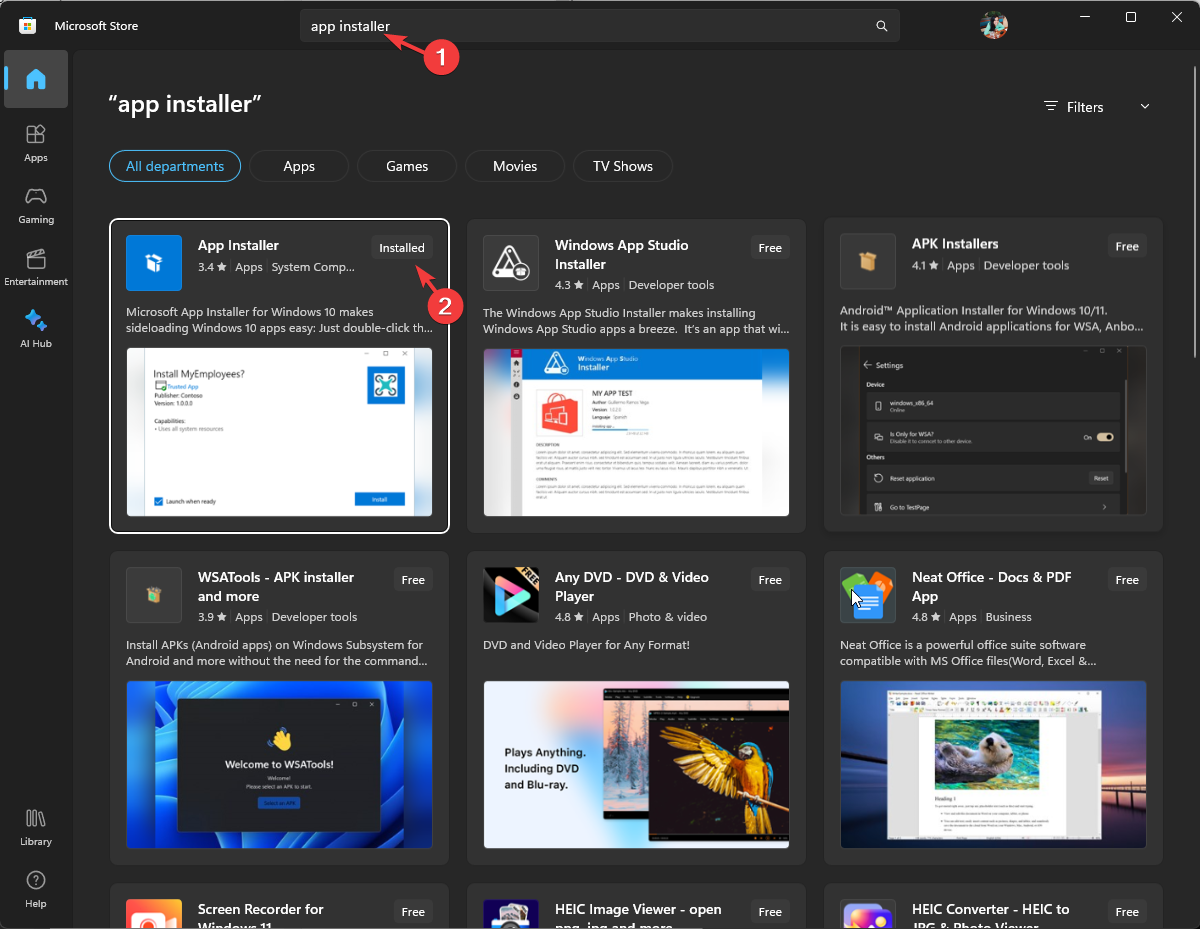
Task: Click Free on Windows App Studio Installer
Action: click(x=769, y=247)
